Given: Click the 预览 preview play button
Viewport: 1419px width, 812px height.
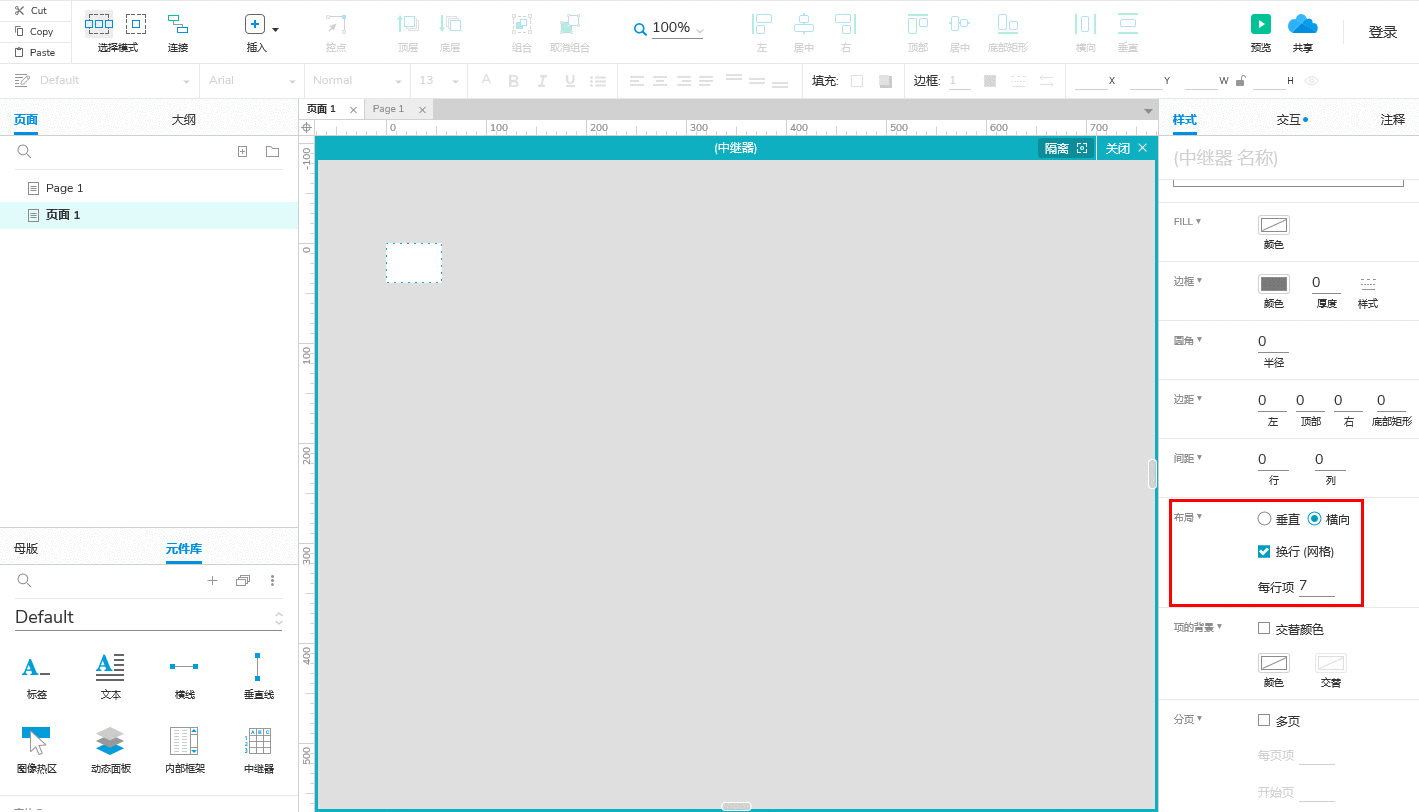Looking at the screenshot, I should (1261, 24).
